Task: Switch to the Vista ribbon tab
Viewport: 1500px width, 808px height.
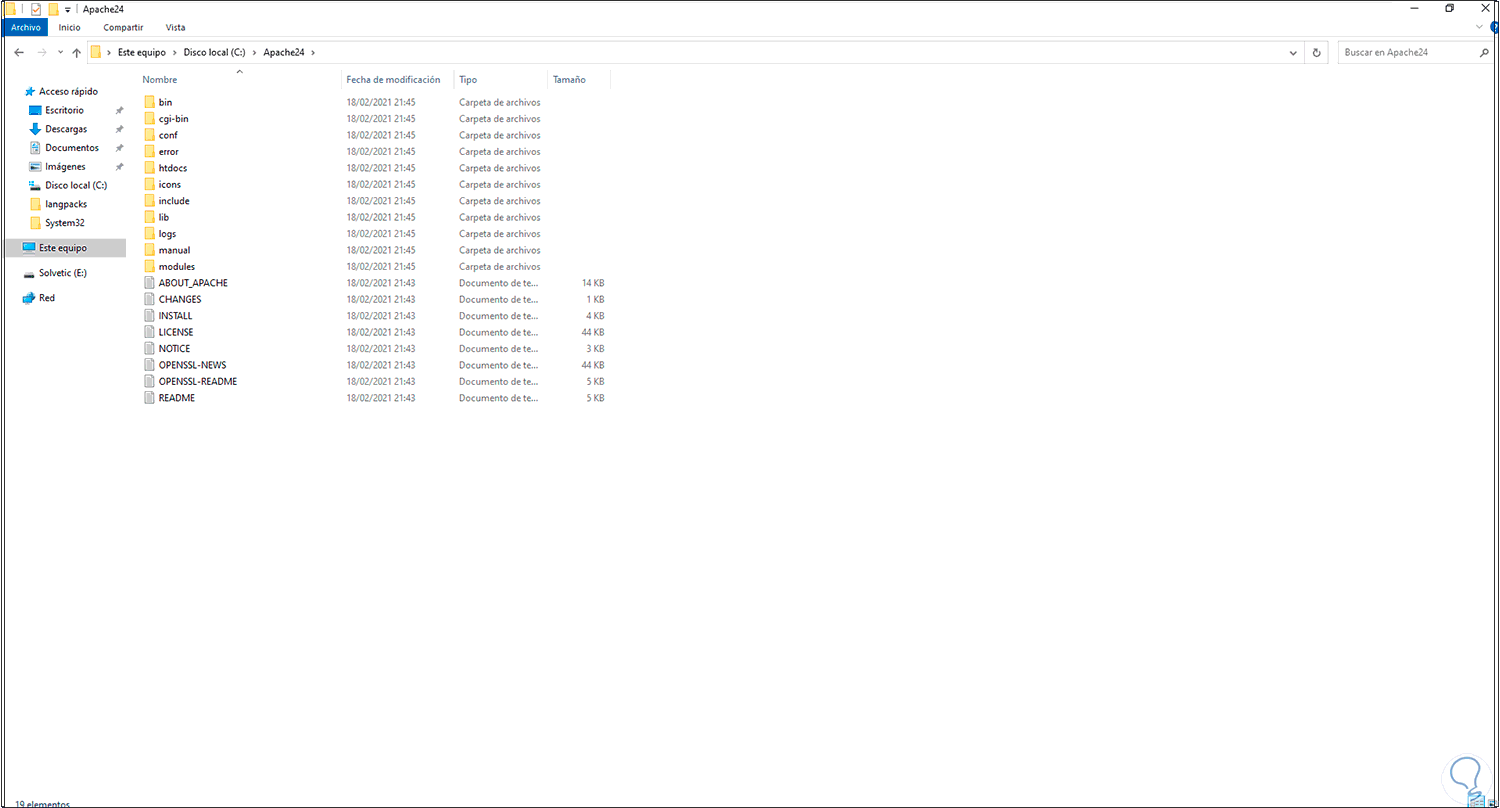Action: coord(175,27)
